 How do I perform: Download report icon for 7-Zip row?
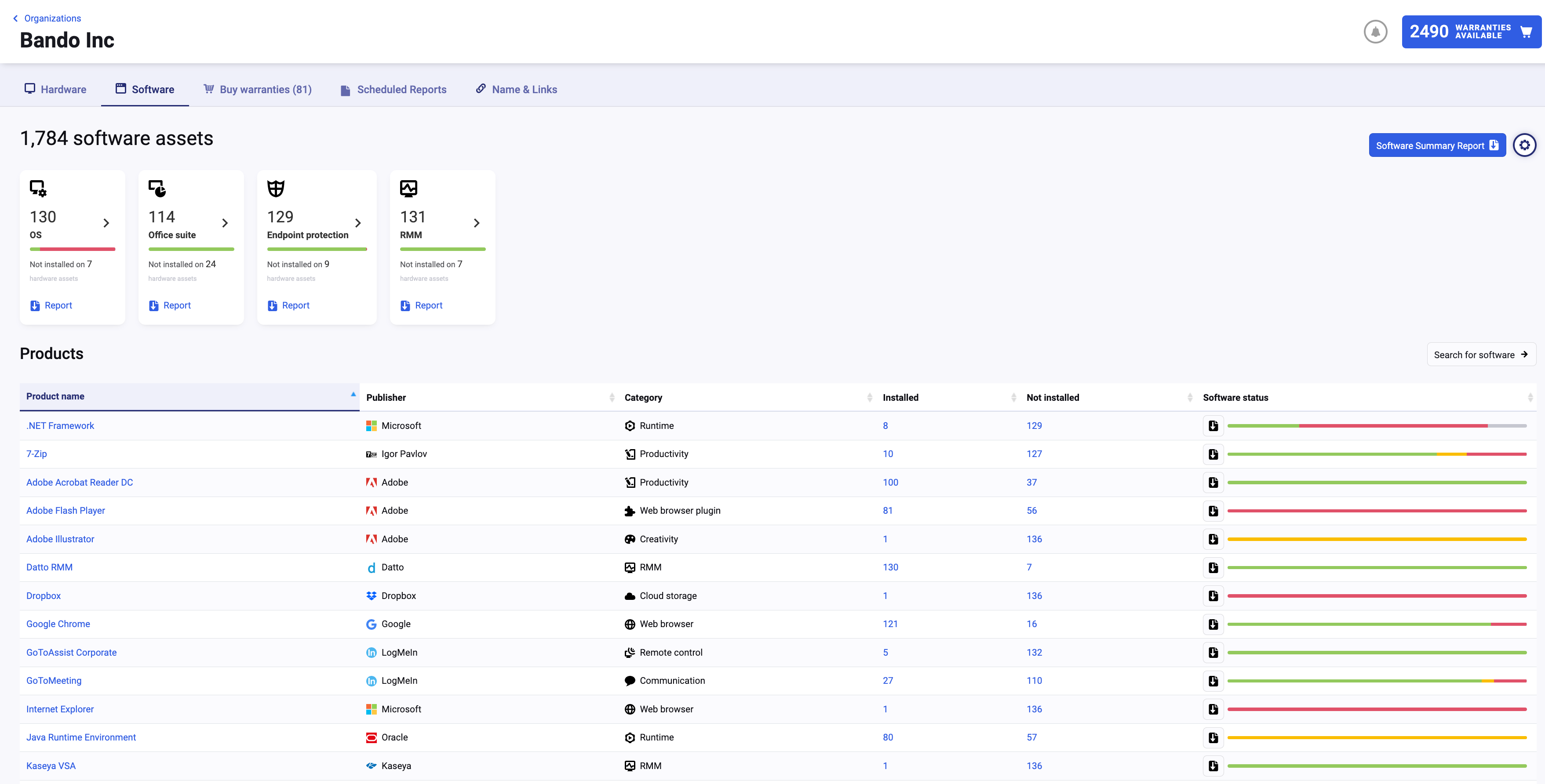(x=1213, y=454)
